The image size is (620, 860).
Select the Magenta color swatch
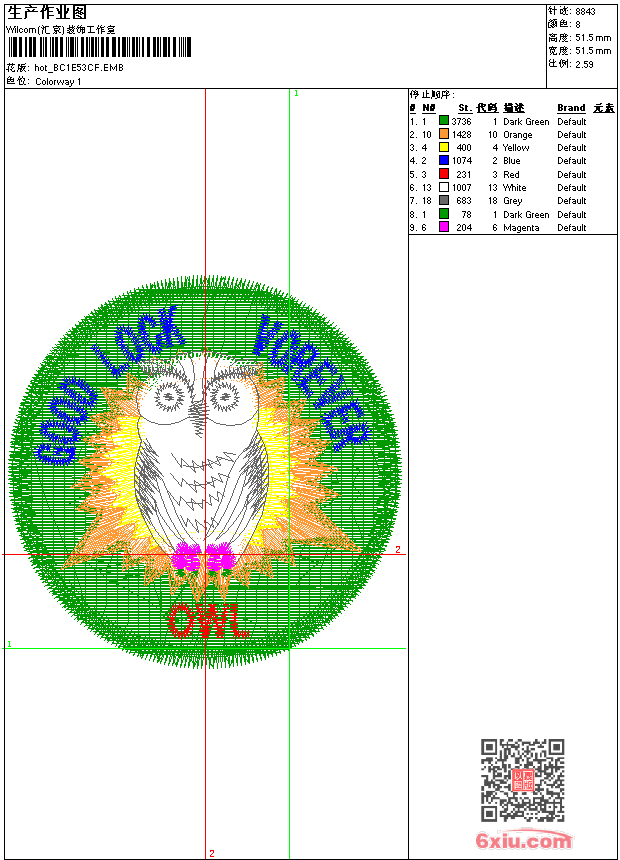pyautogui.click(x=444, y=227)
